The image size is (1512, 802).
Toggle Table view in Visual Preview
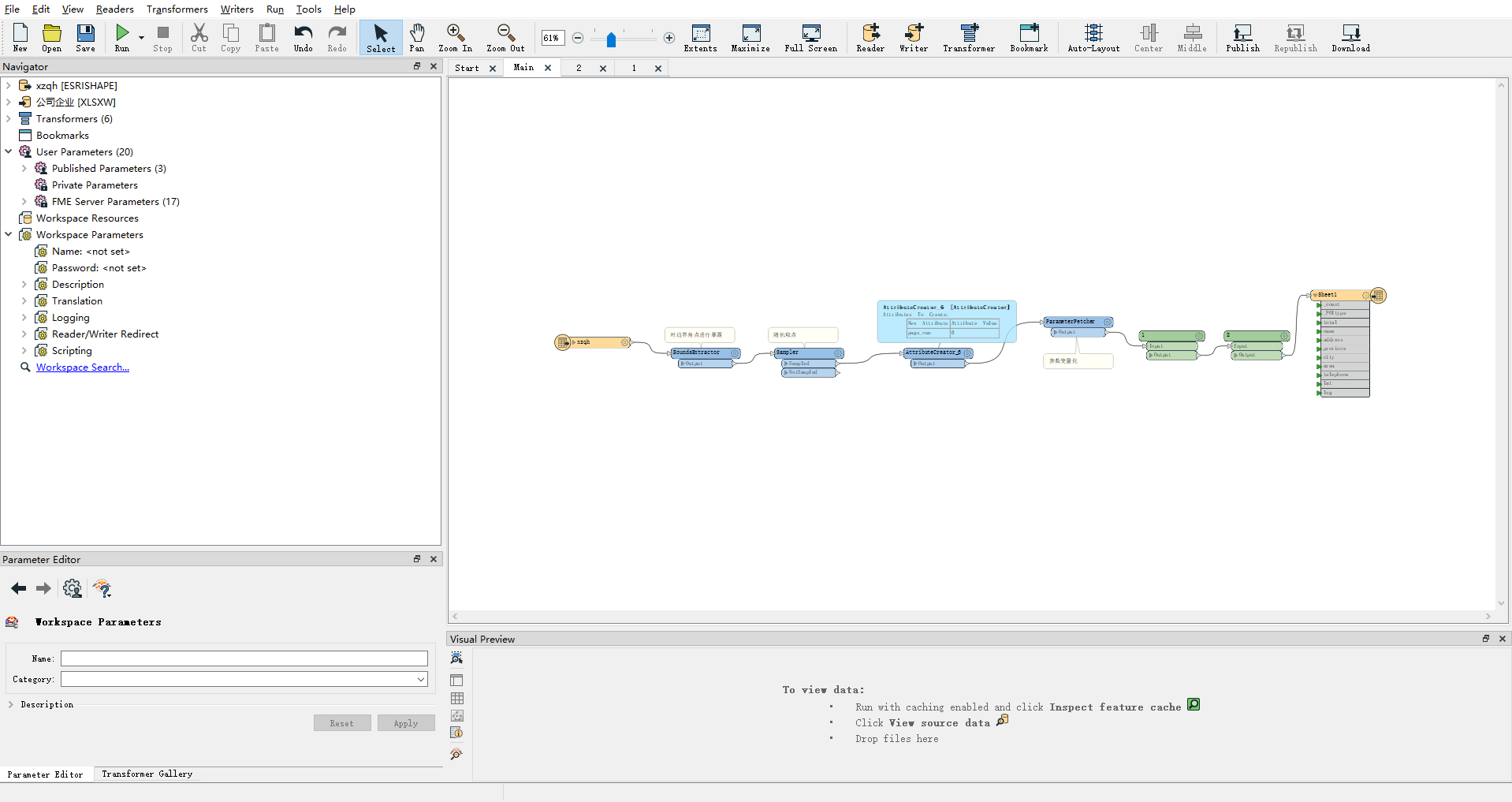(x=457, y=698)
